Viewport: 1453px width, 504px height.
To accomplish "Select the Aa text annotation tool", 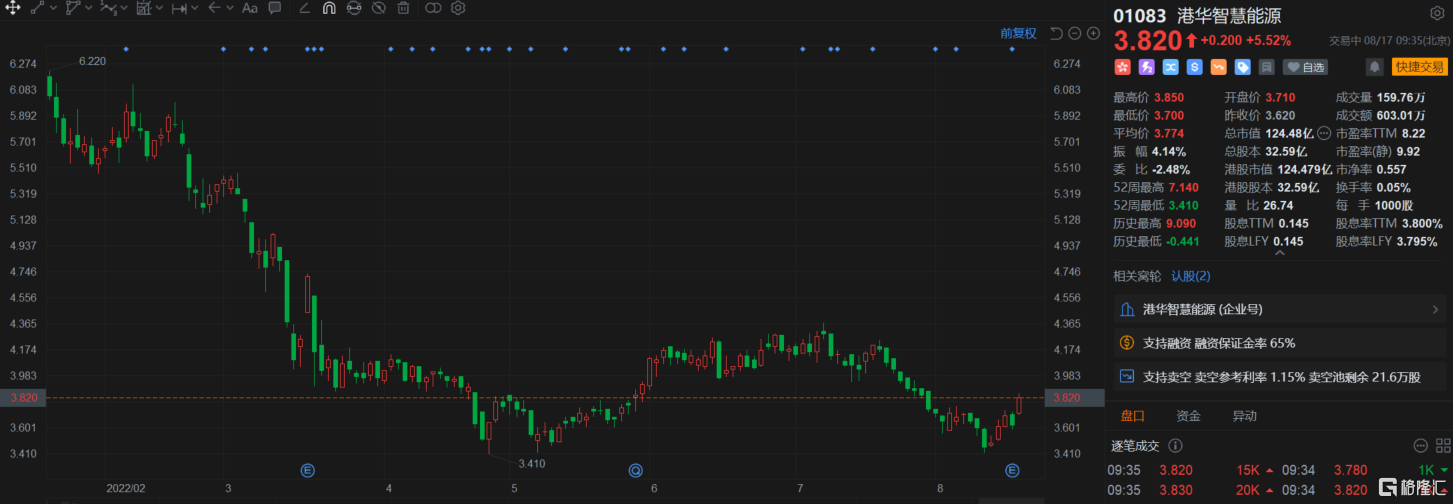I will tap(250, 8).
